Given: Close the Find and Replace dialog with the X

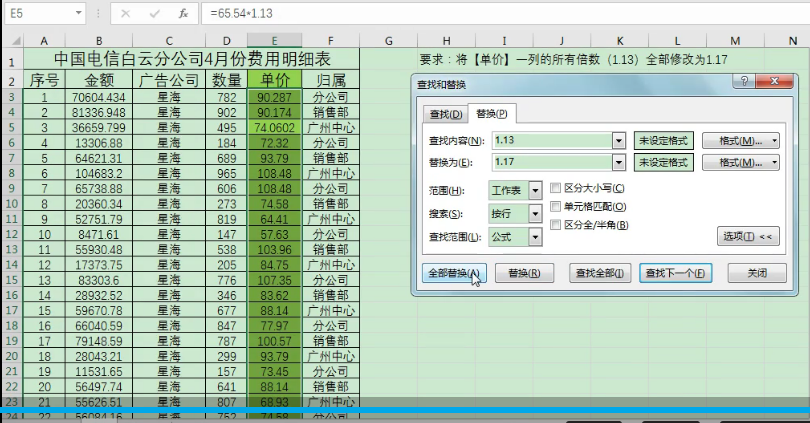Looking at the screenshot, I should (x=774, y=81).
